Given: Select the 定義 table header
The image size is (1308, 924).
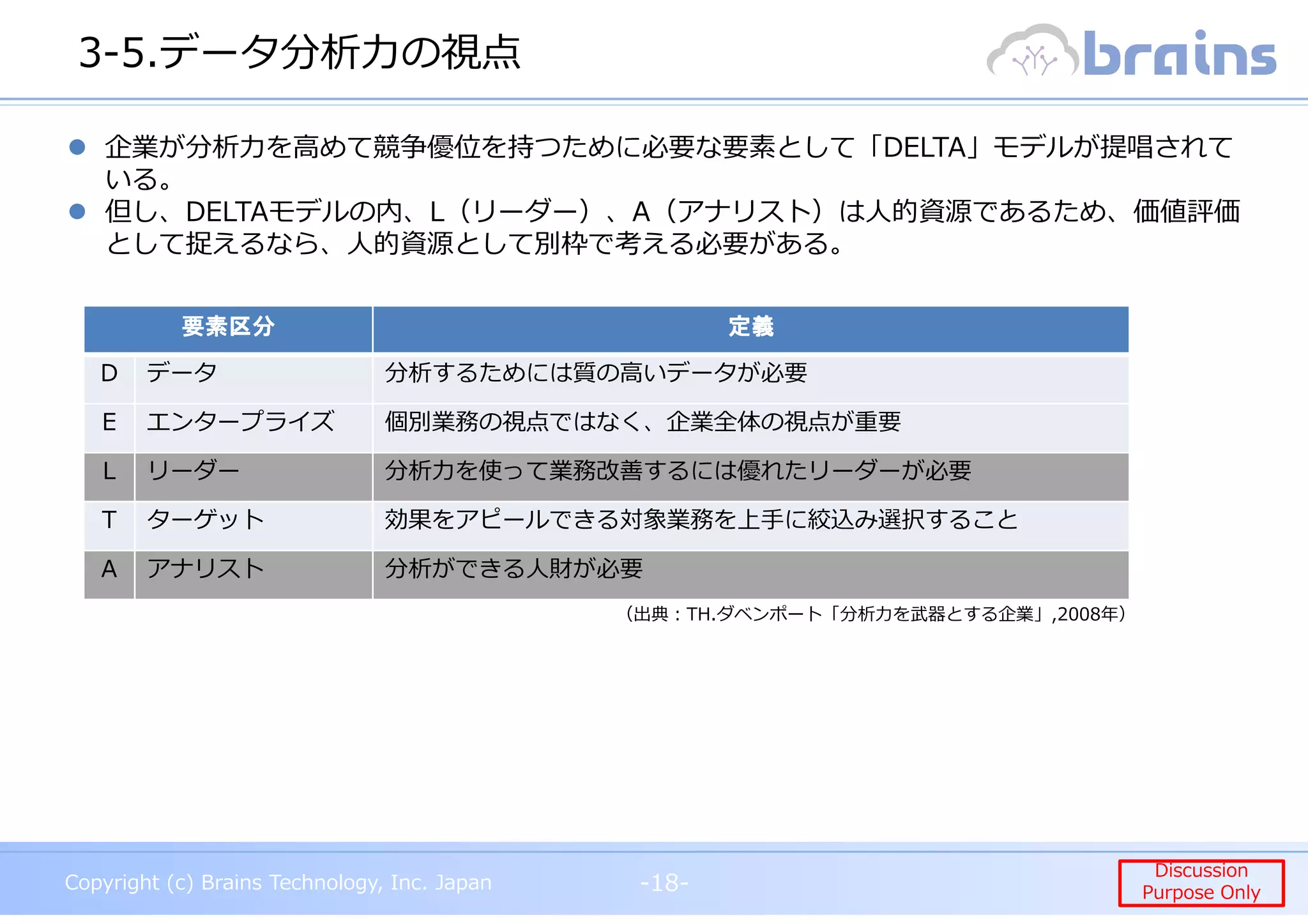Looking at the screenshot, I should click(751, 329).
